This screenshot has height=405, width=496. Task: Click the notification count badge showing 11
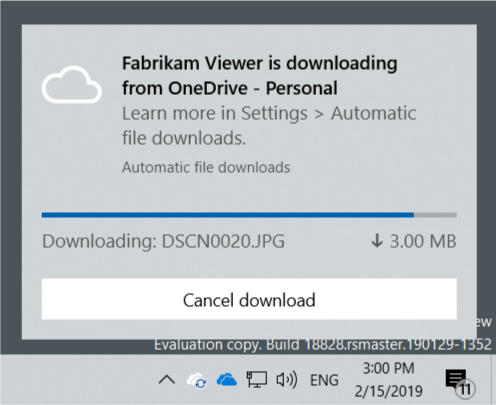pyautogui.click(x=465, y=389)
